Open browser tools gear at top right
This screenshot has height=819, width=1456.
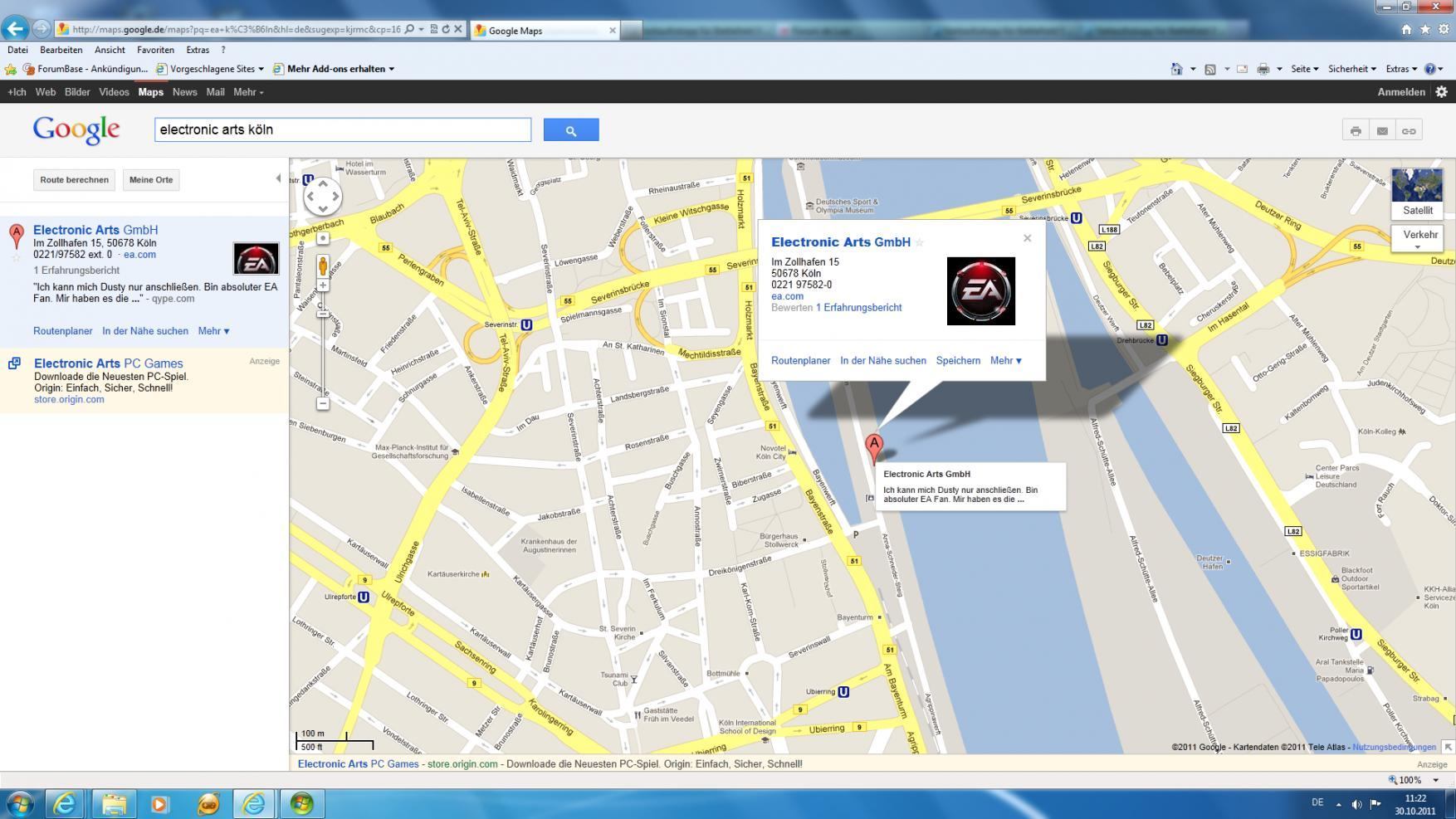click(1444, 29)
